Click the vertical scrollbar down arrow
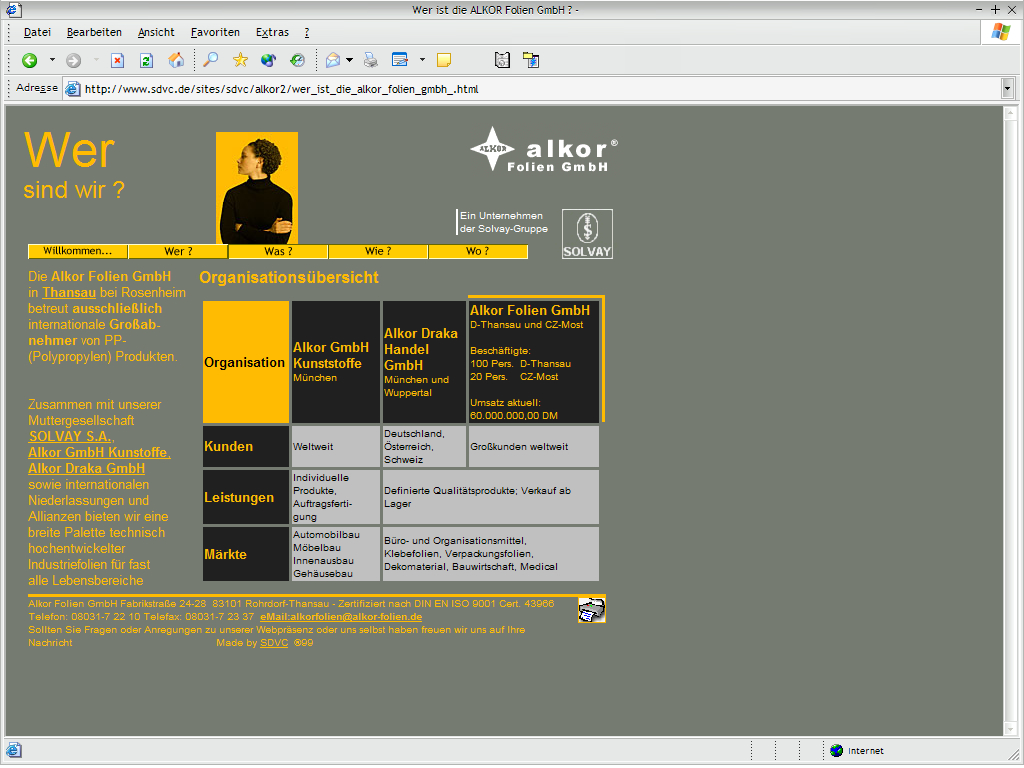Image resolution: width=1024 pixels, height=768 pixels. 1010,728
